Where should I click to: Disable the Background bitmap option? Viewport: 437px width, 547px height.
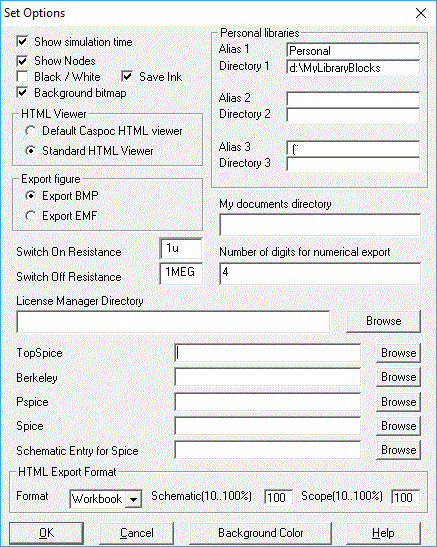tap(22, 93)
